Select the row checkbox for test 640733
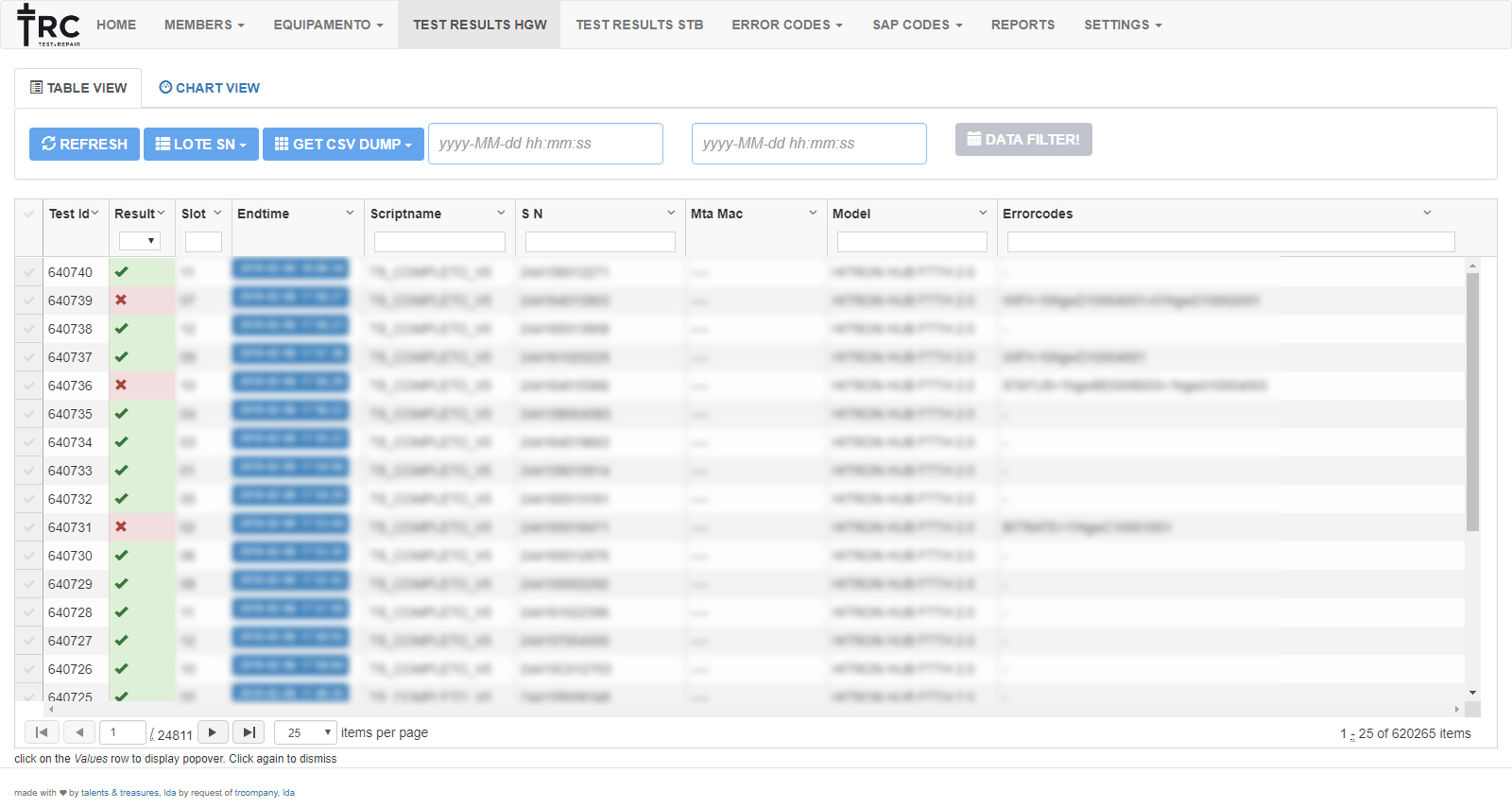 click(x=29, y=471)
